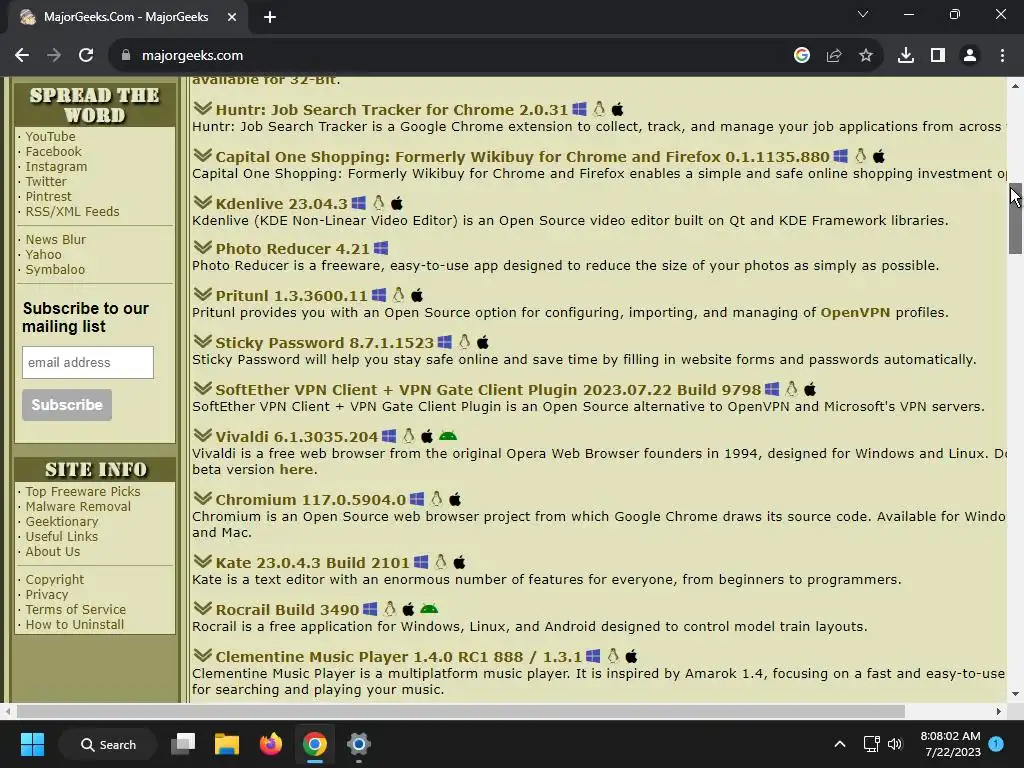Open the Chrome downloads icon
This screenshot has height=768, width=1024.
[906, 56]
